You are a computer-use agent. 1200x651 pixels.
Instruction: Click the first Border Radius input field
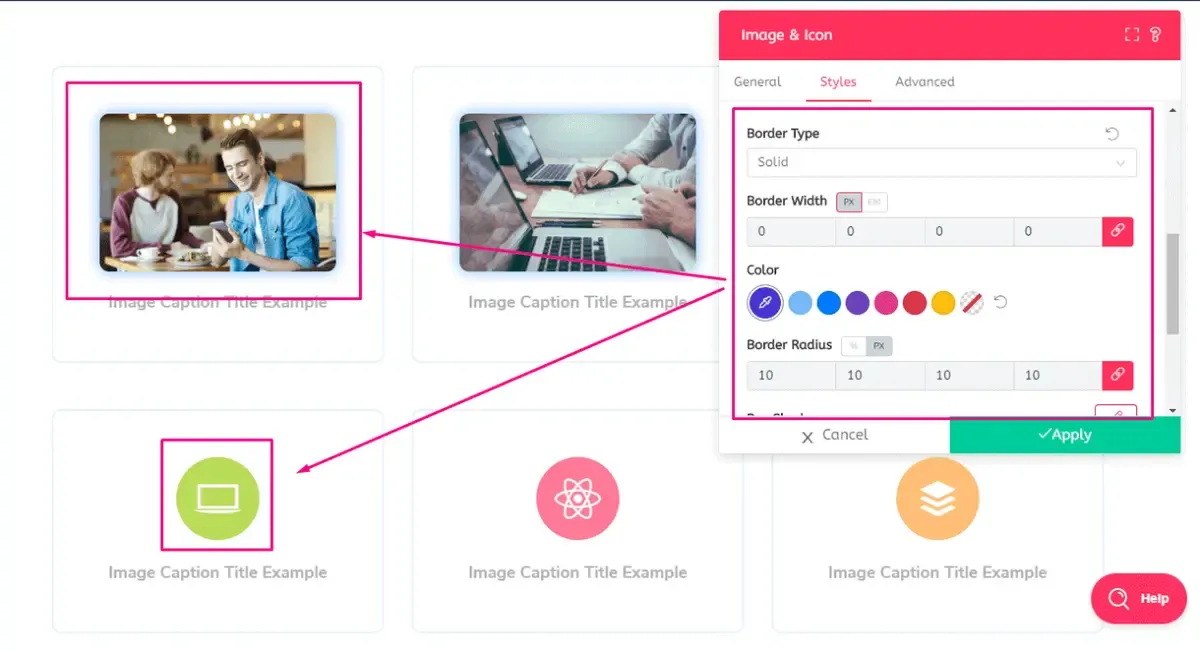[x=791, y=375]
